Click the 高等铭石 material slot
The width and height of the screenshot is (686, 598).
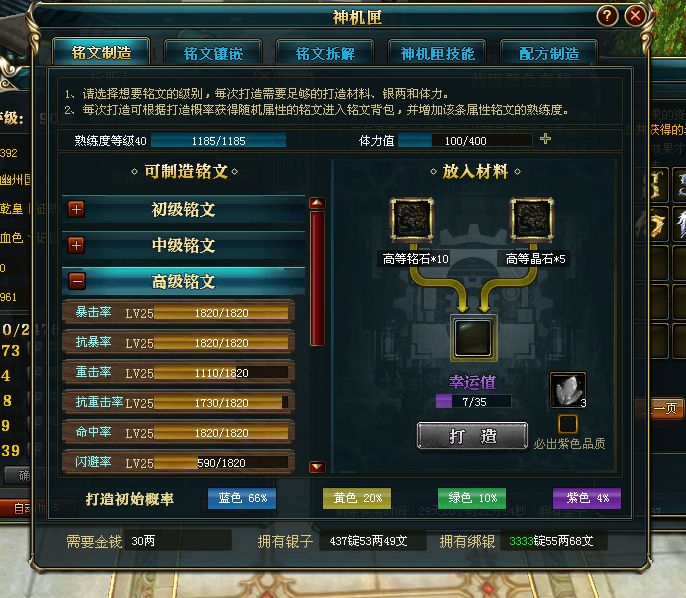[x=412, y=220]
